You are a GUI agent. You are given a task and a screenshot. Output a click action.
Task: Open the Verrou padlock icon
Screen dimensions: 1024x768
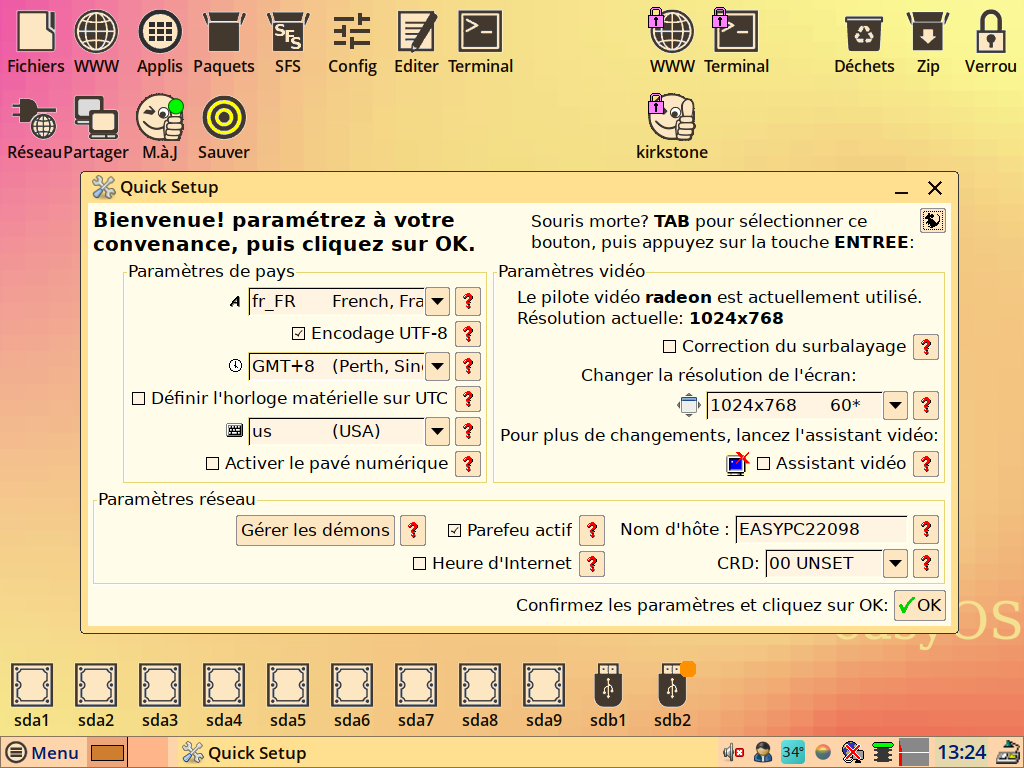click(x=990, y=33)
